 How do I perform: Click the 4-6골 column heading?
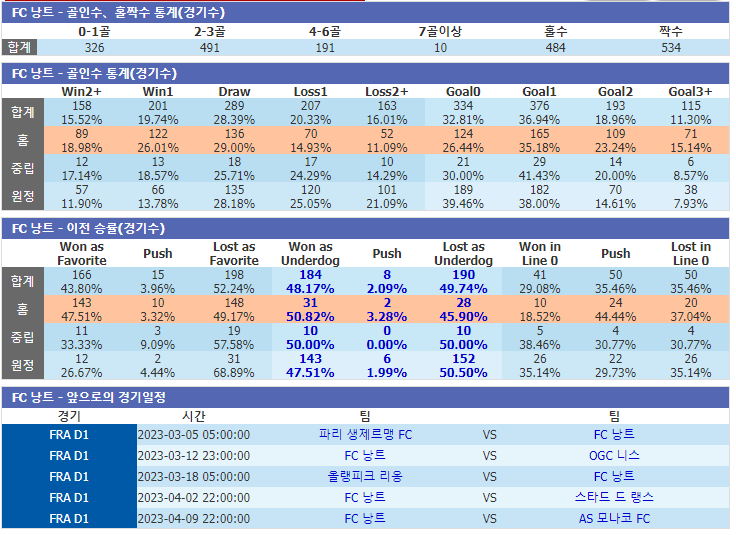[x=325, y=32]
